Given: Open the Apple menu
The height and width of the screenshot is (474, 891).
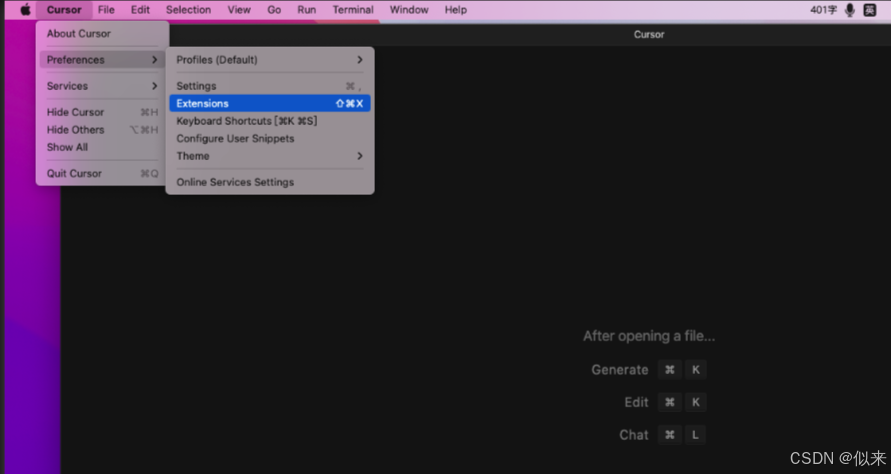Looking at the screenshot, I should pyautogui.click(x=26, y=10).
